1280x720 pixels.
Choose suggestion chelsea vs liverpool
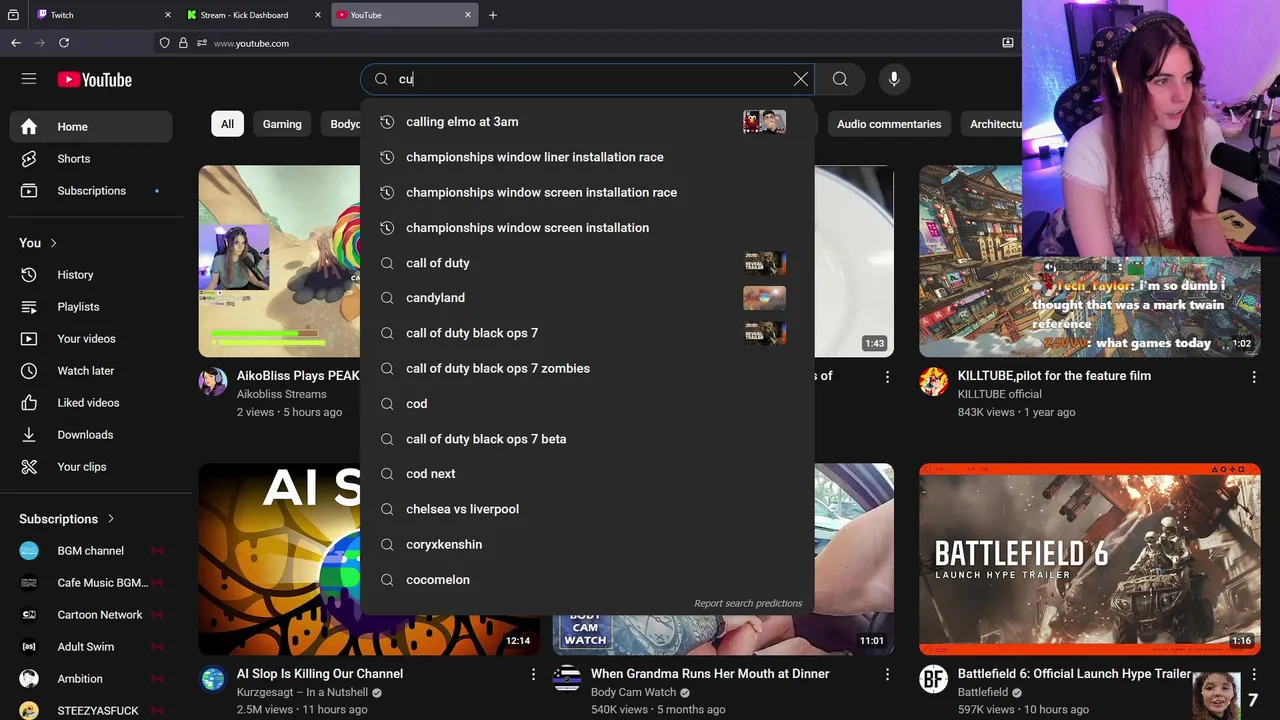pos(587,509)
